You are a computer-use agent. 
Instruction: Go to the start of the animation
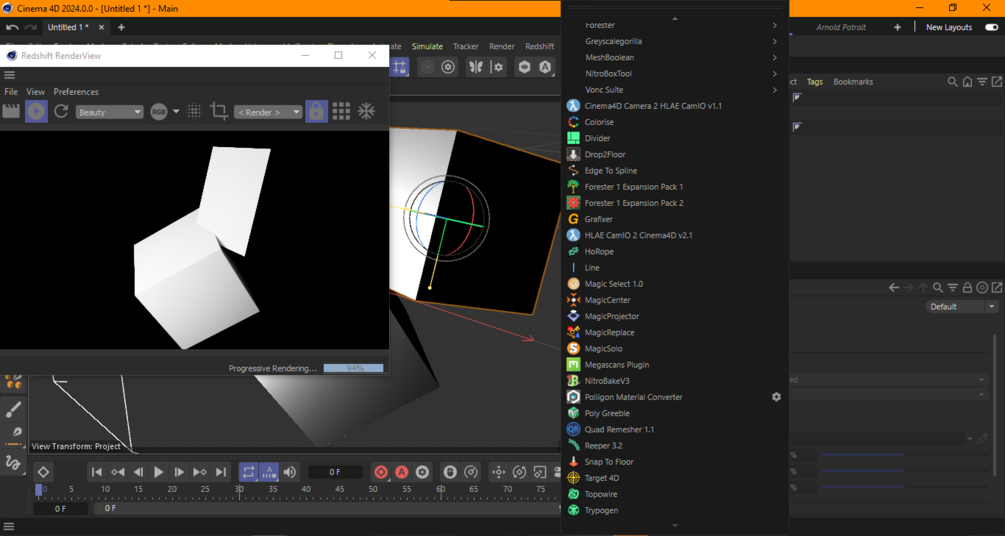pyautogui.click(x=97, y=473)
